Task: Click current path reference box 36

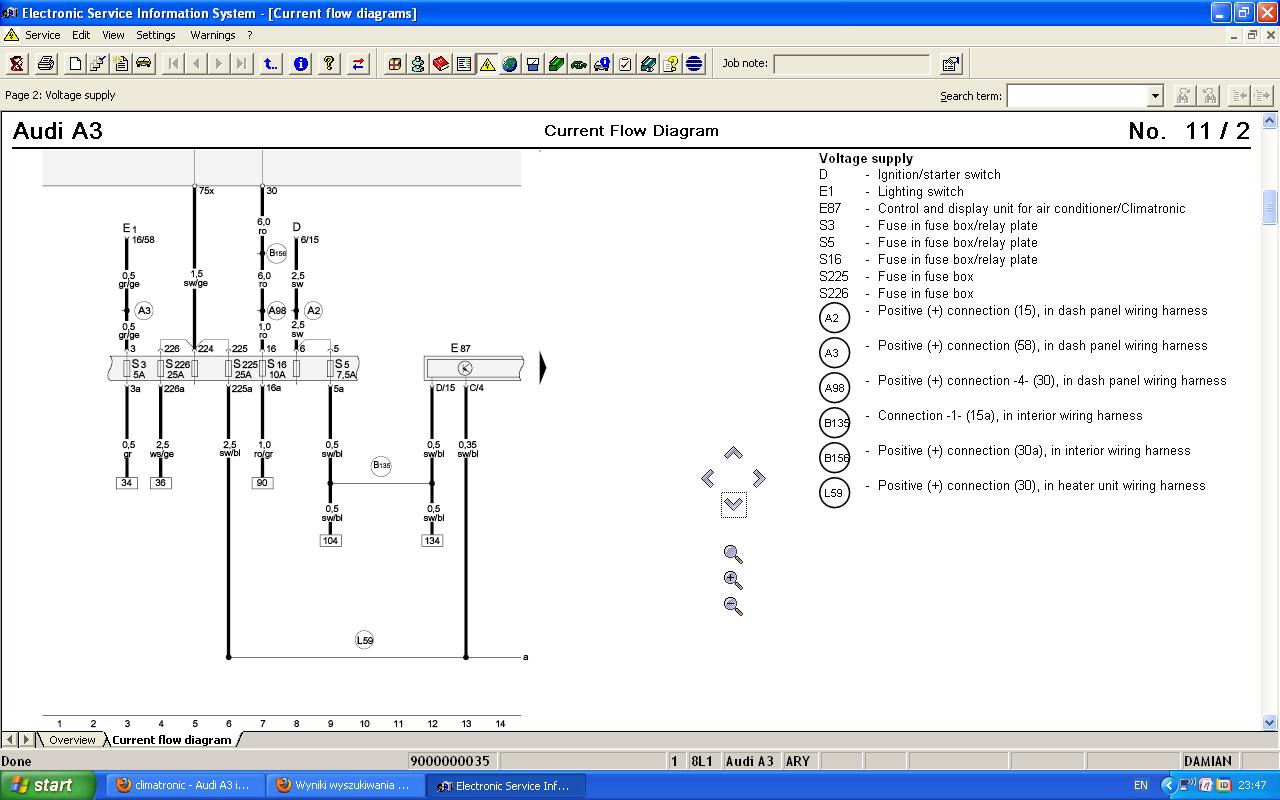Action: pos(160,483)
